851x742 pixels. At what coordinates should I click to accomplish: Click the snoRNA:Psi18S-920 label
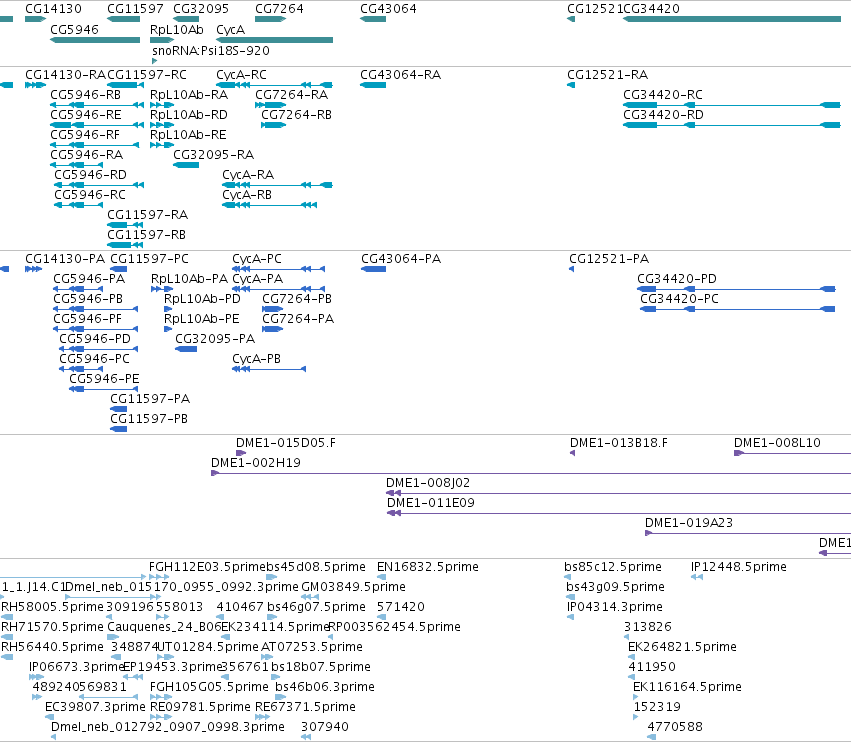point(211,50)
